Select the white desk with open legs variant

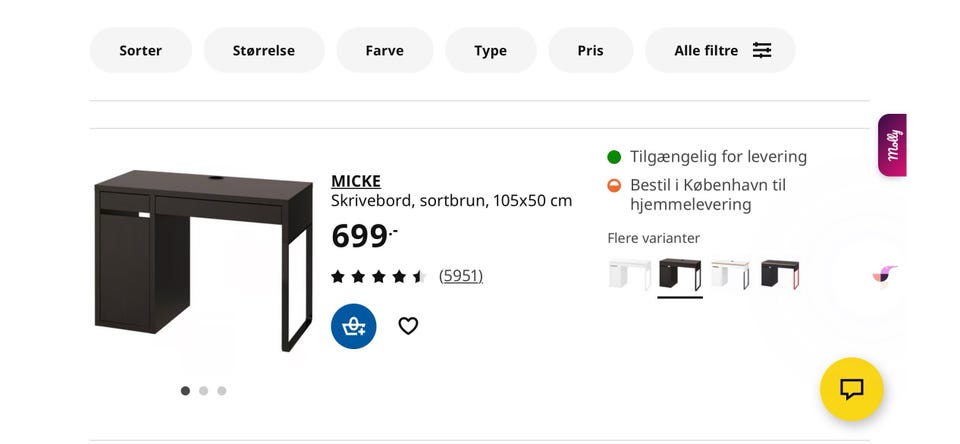click(x=730, y=274)
